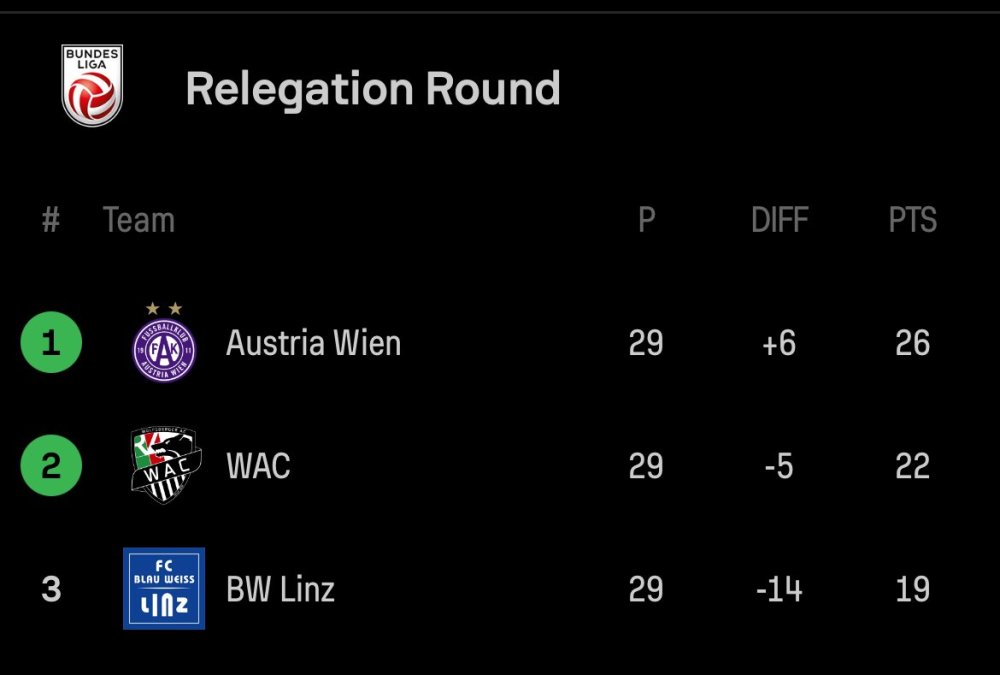Open the Austria Wien team name
The width and height of the screenshot is (1000, 675).
[313, 343]
